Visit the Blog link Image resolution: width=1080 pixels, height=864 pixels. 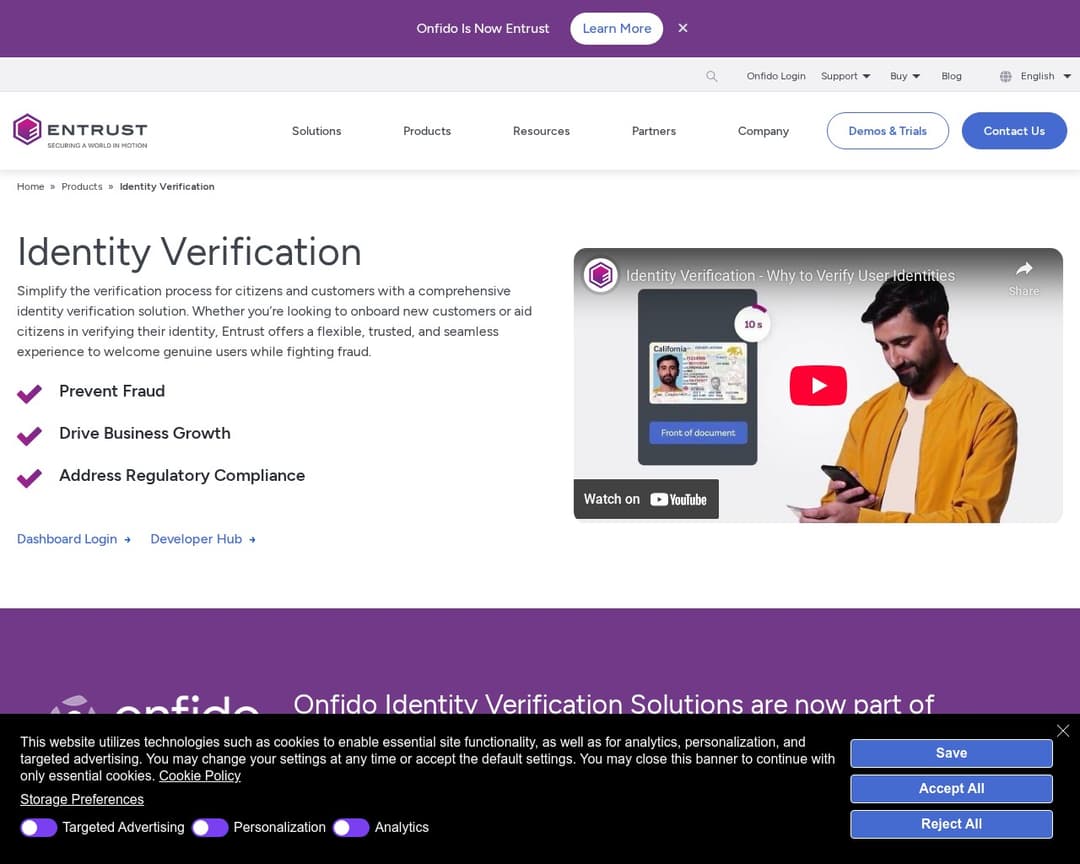[951, 76]
